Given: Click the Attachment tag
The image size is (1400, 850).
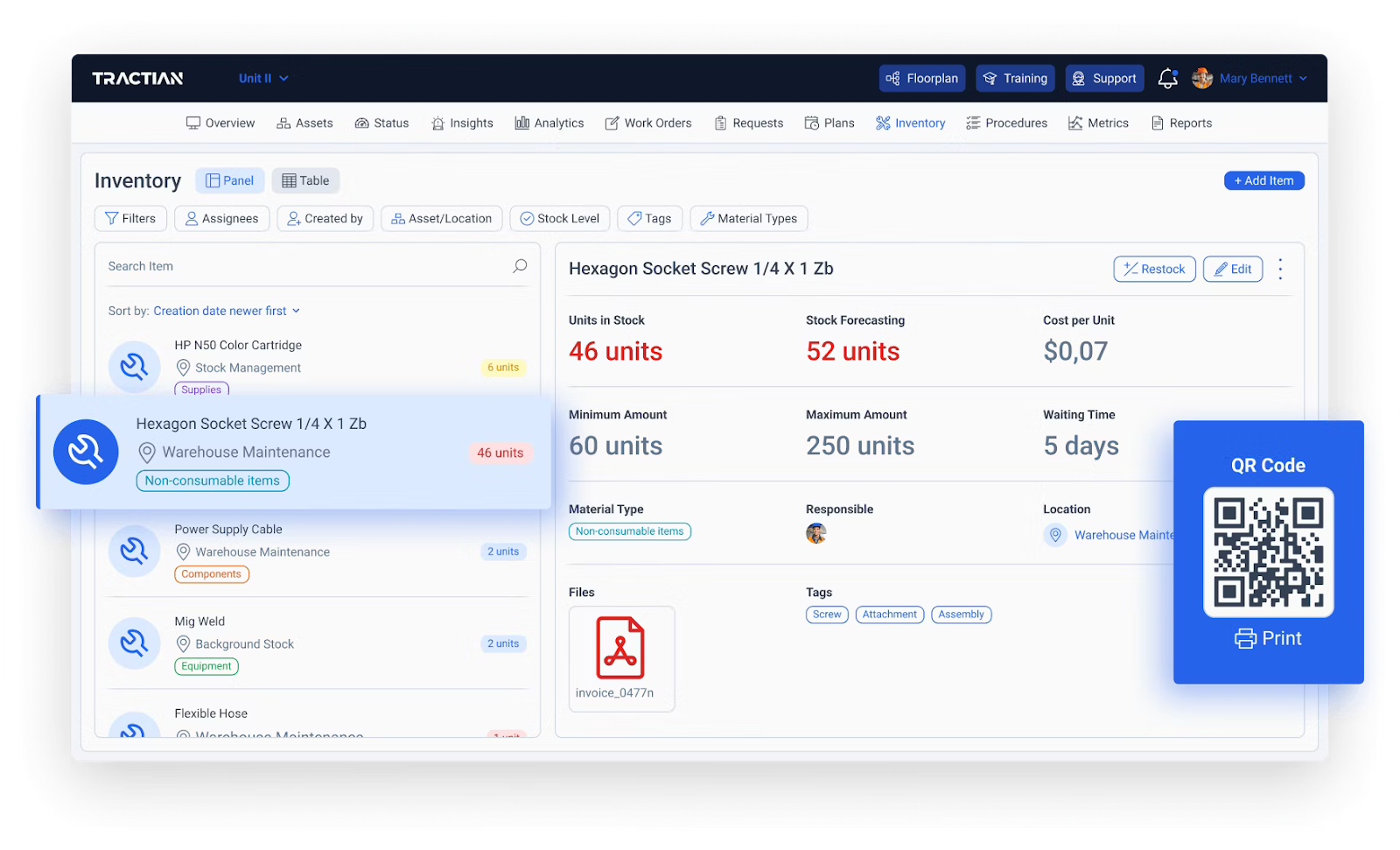Looking at the screenshot, I should pyautogui.click(x=890, y=615).
